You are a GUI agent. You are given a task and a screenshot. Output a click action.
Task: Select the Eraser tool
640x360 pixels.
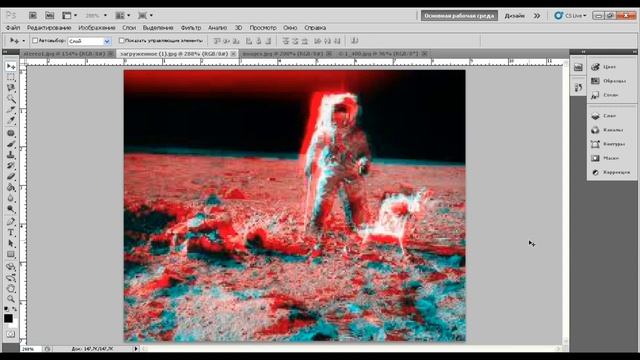coord(11,177)
